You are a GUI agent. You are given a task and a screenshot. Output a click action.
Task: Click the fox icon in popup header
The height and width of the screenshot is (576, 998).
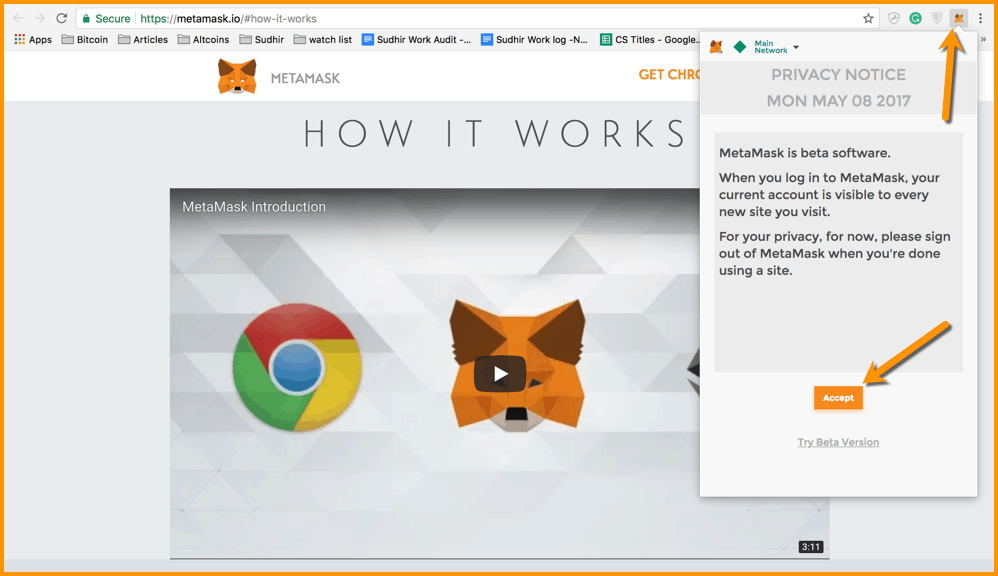pyautogui.click(x=717, y=46)
